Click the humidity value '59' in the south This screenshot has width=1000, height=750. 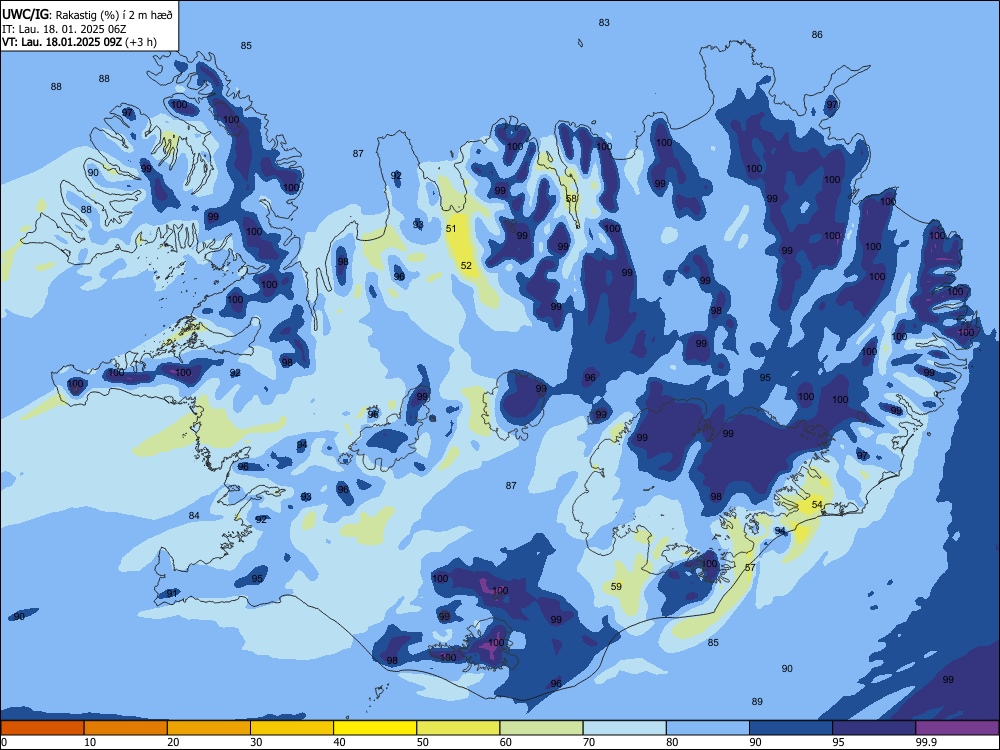click(616, 586)
